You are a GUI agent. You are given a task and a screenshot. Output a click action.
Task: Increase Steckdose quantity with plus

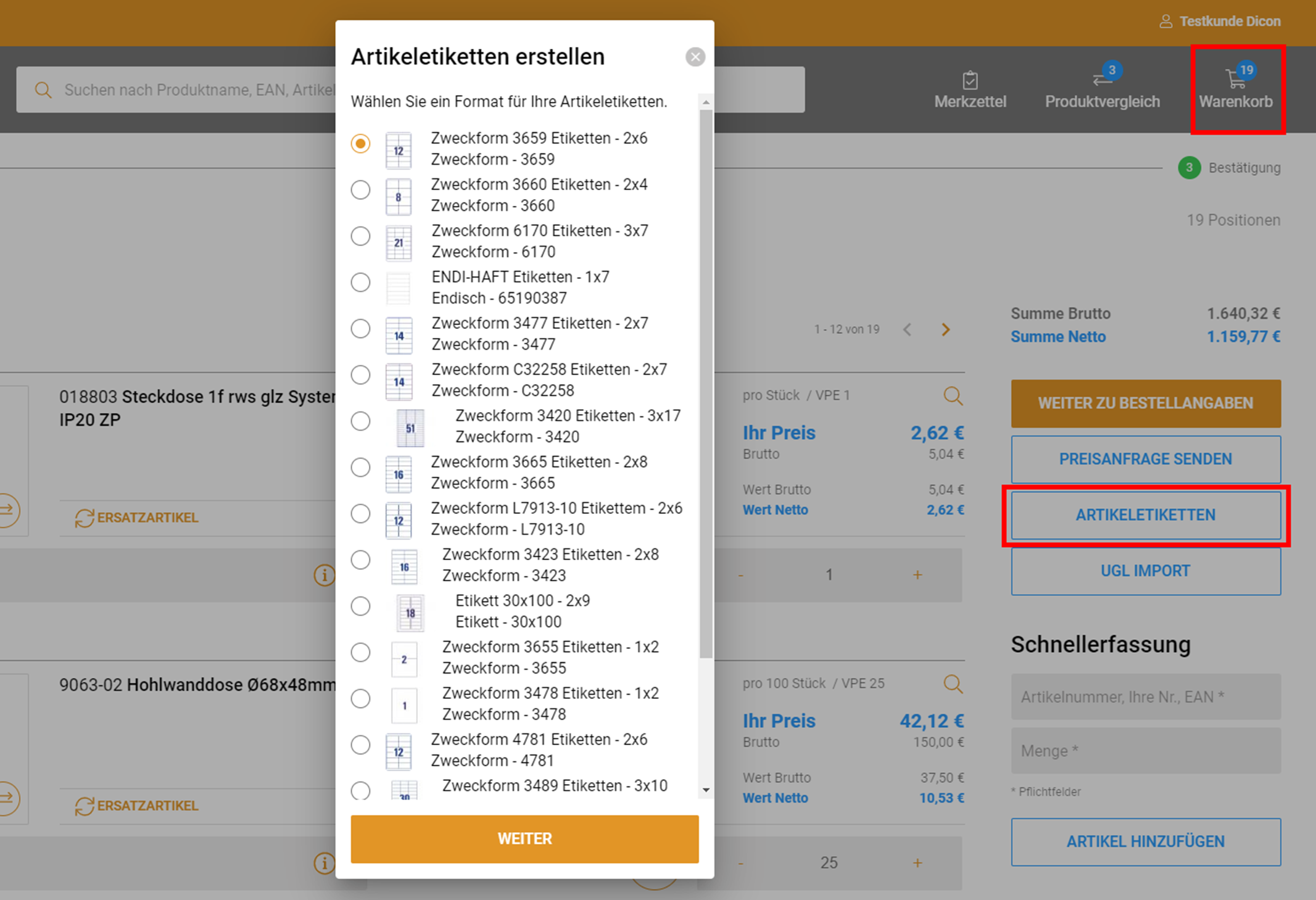(x=917, y=575)
